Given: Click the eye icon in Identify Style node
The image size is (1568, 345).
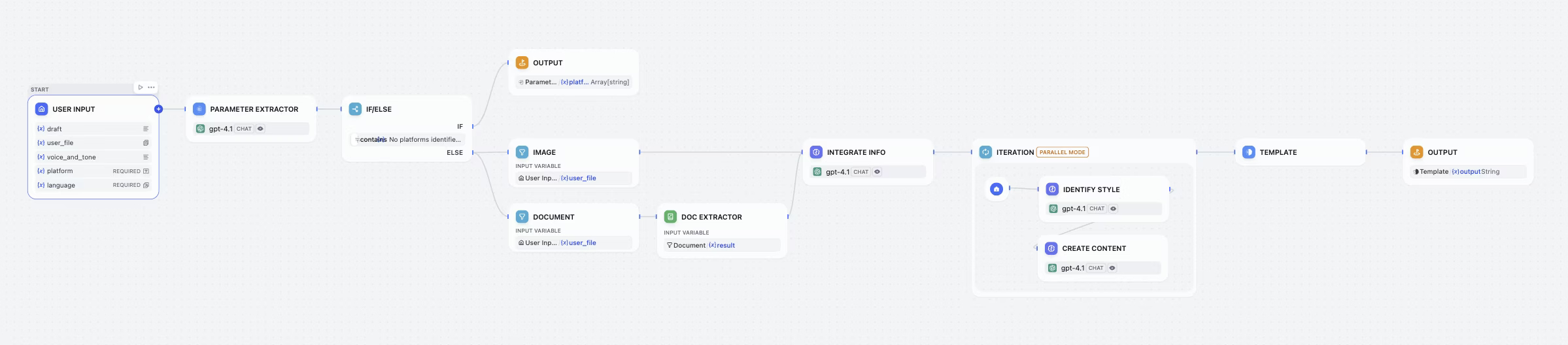Looking at the screenshot, I should point(1113,209).
